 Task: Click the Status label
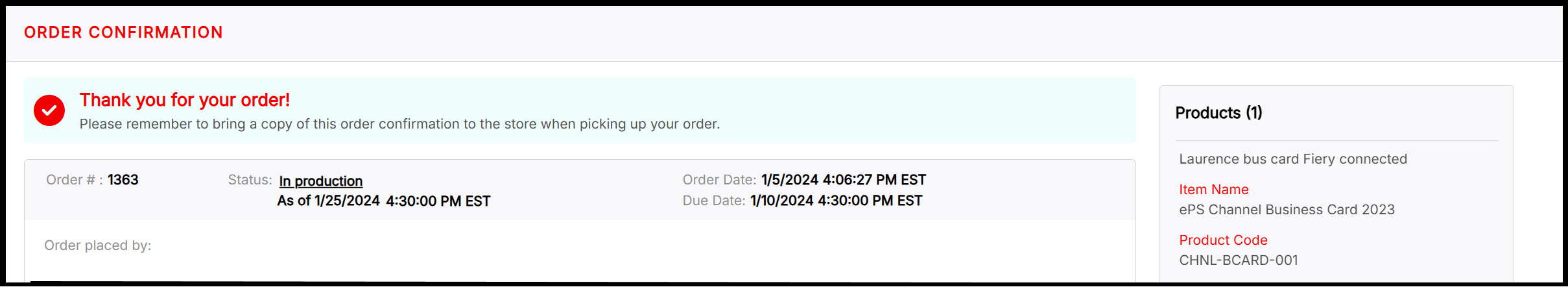250,180
